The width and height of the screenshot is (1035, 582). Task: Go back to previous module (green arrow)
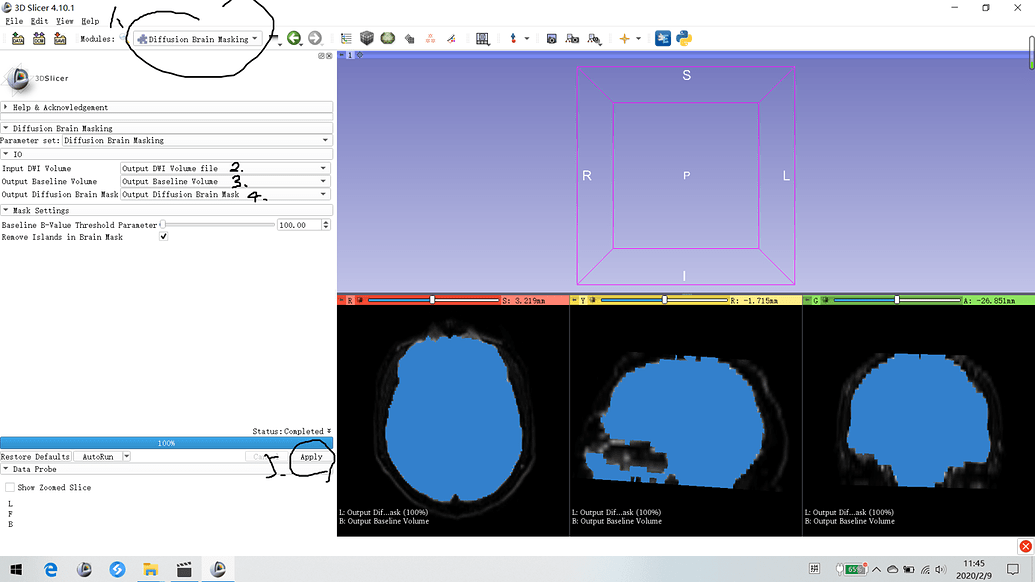(294, 39)
